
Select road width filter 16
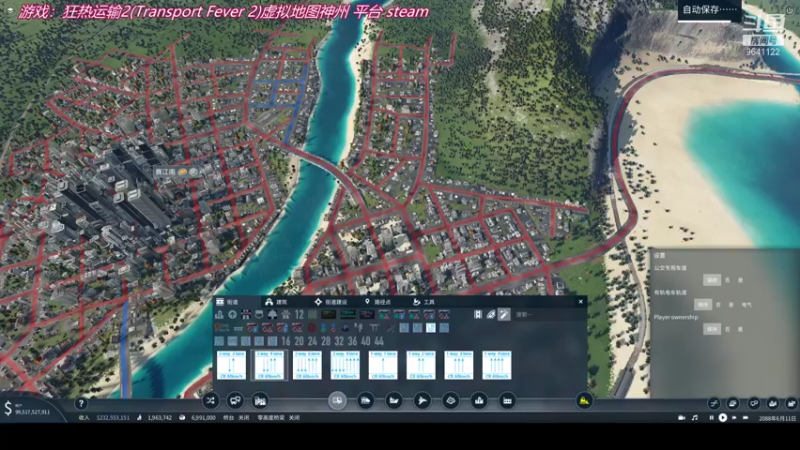pos(286,341)
